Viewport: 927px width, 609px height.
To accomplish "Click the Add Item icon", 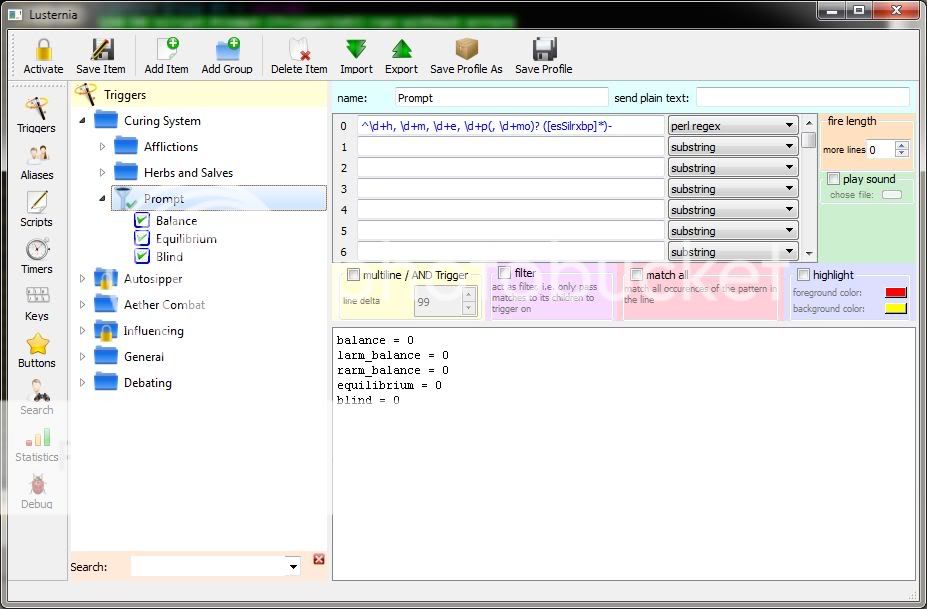I will coord(167,50).
